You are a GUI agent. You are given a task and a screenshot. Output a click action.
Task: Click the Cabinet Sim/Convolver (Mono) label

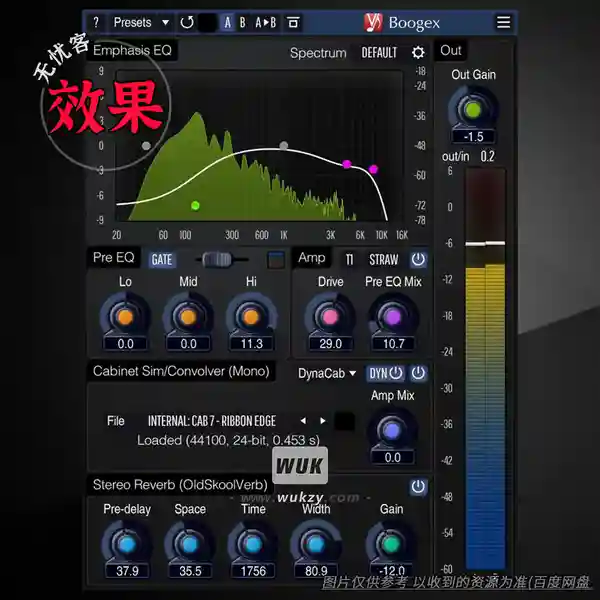(x=181, y=371)
